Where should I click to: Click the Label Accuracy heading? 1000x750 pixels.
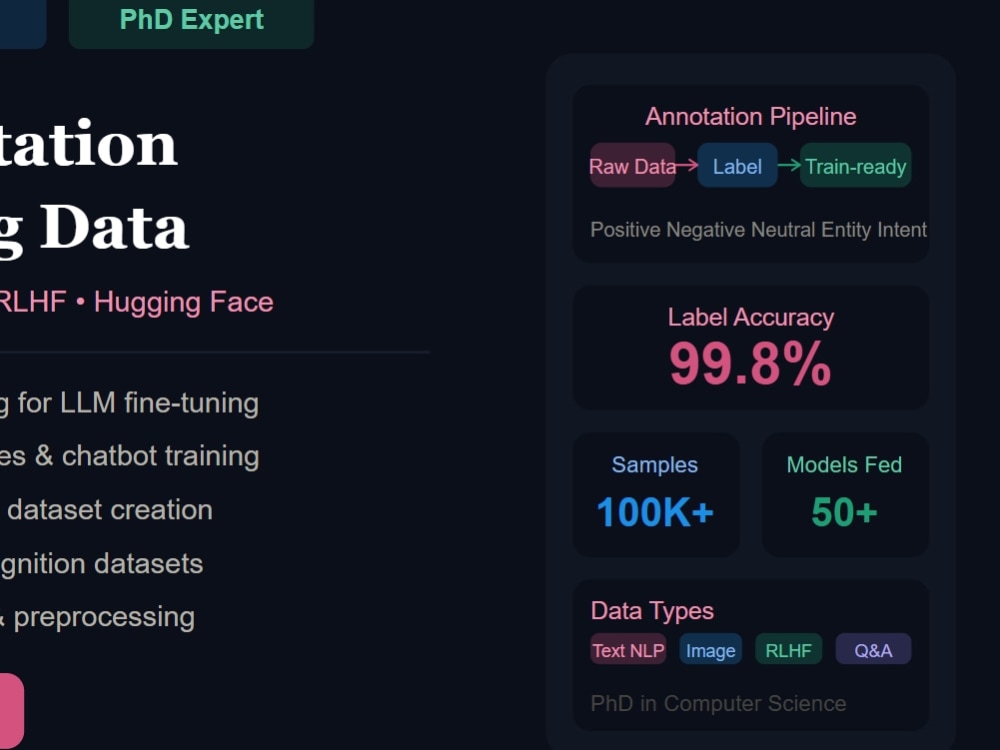tap(751, 317)
